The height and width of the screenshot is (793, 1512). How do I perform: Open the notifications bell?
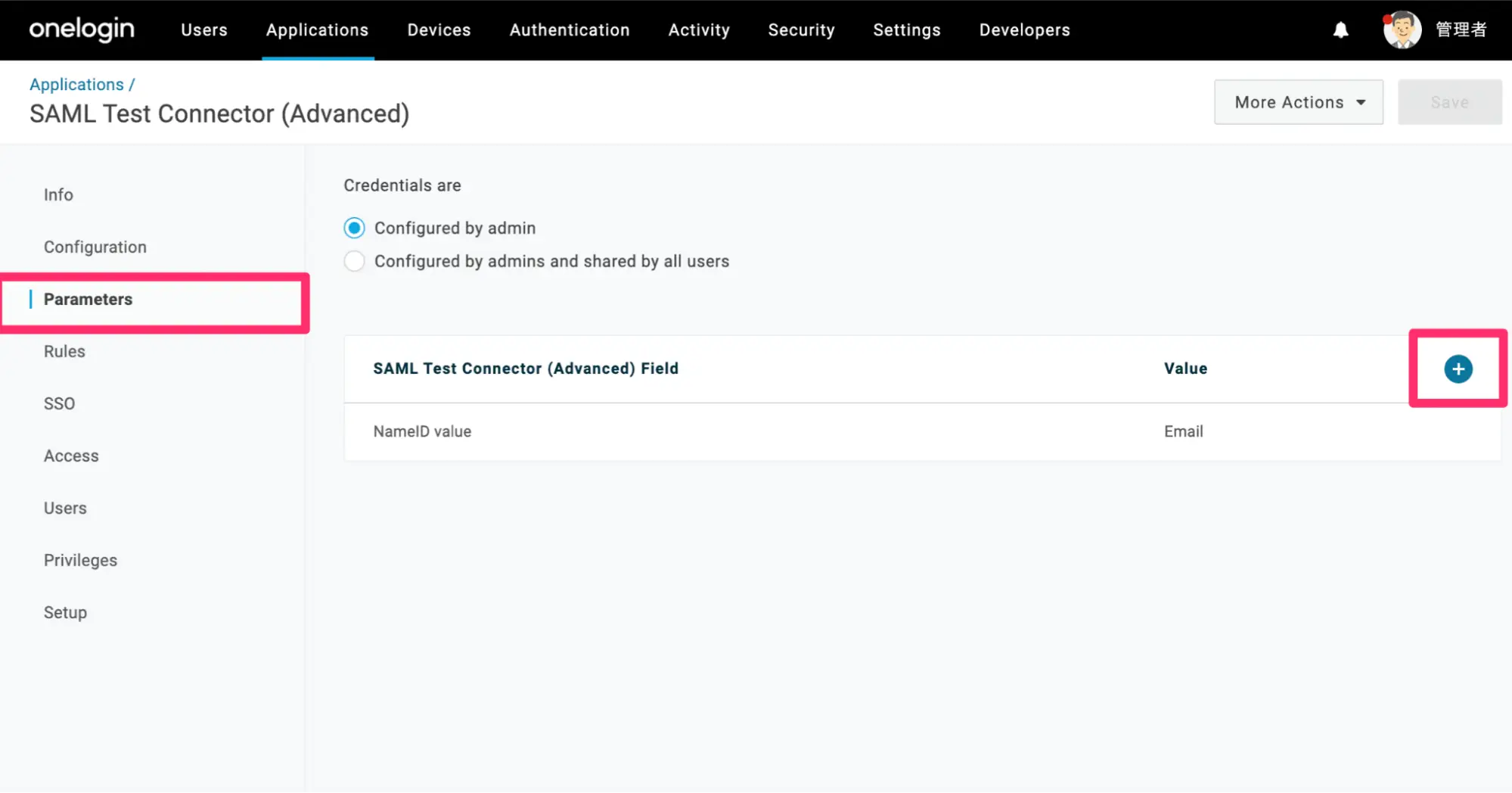pos(1340,30)
